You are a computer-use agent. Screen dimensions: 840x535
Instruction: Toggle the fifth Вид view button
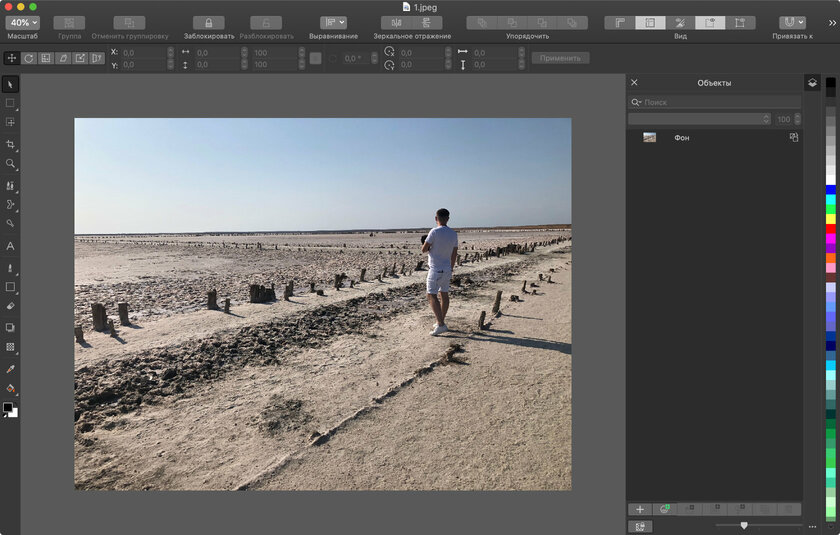click(x=740, y=22)
